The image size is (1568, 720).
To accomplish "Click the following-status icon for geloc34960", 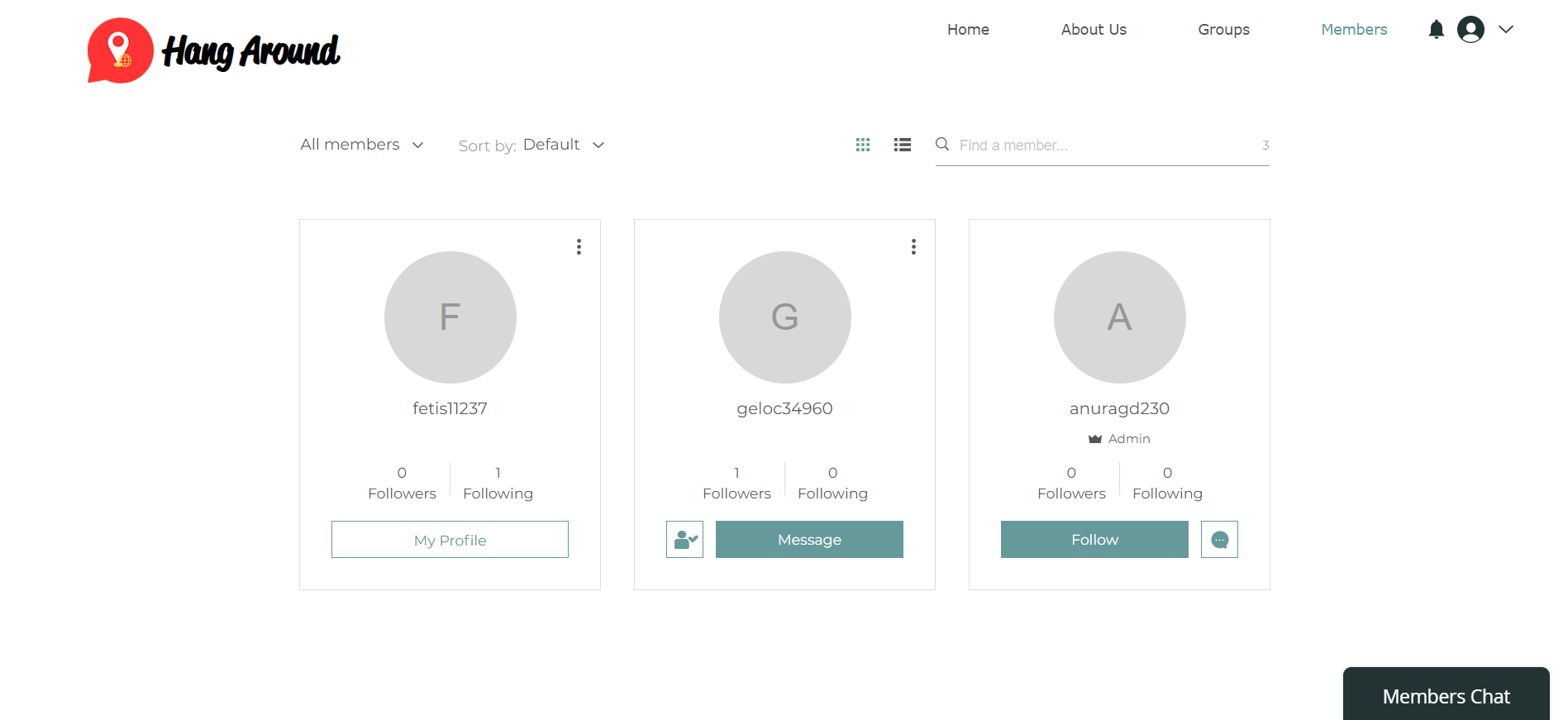I will (684, 540).
